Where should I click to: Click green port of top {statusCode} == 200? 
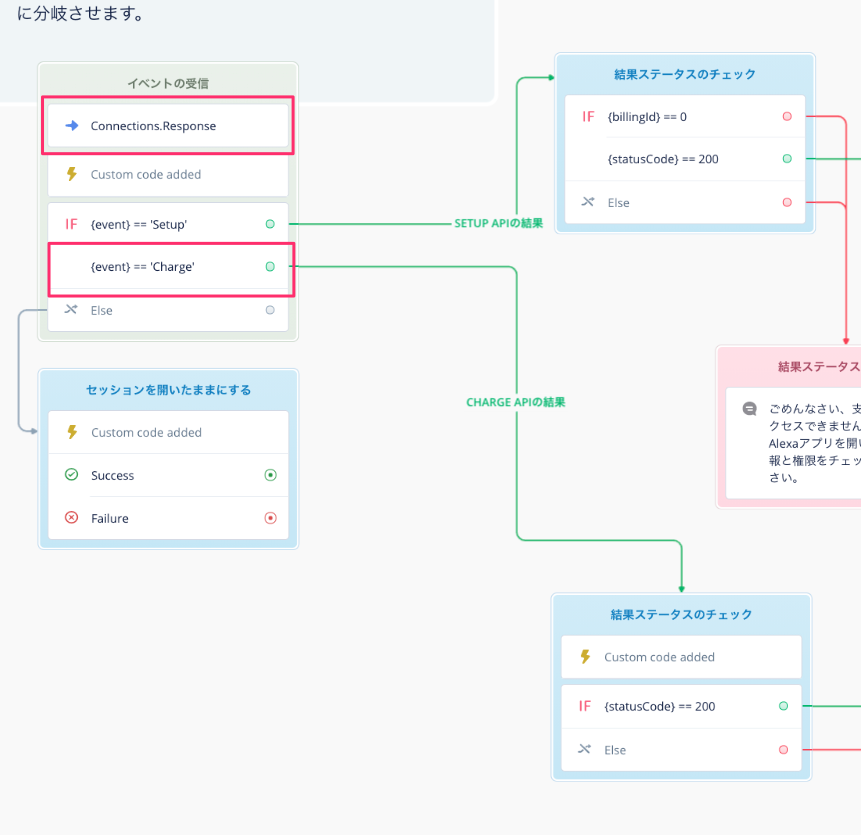click(x=787, y=159)
